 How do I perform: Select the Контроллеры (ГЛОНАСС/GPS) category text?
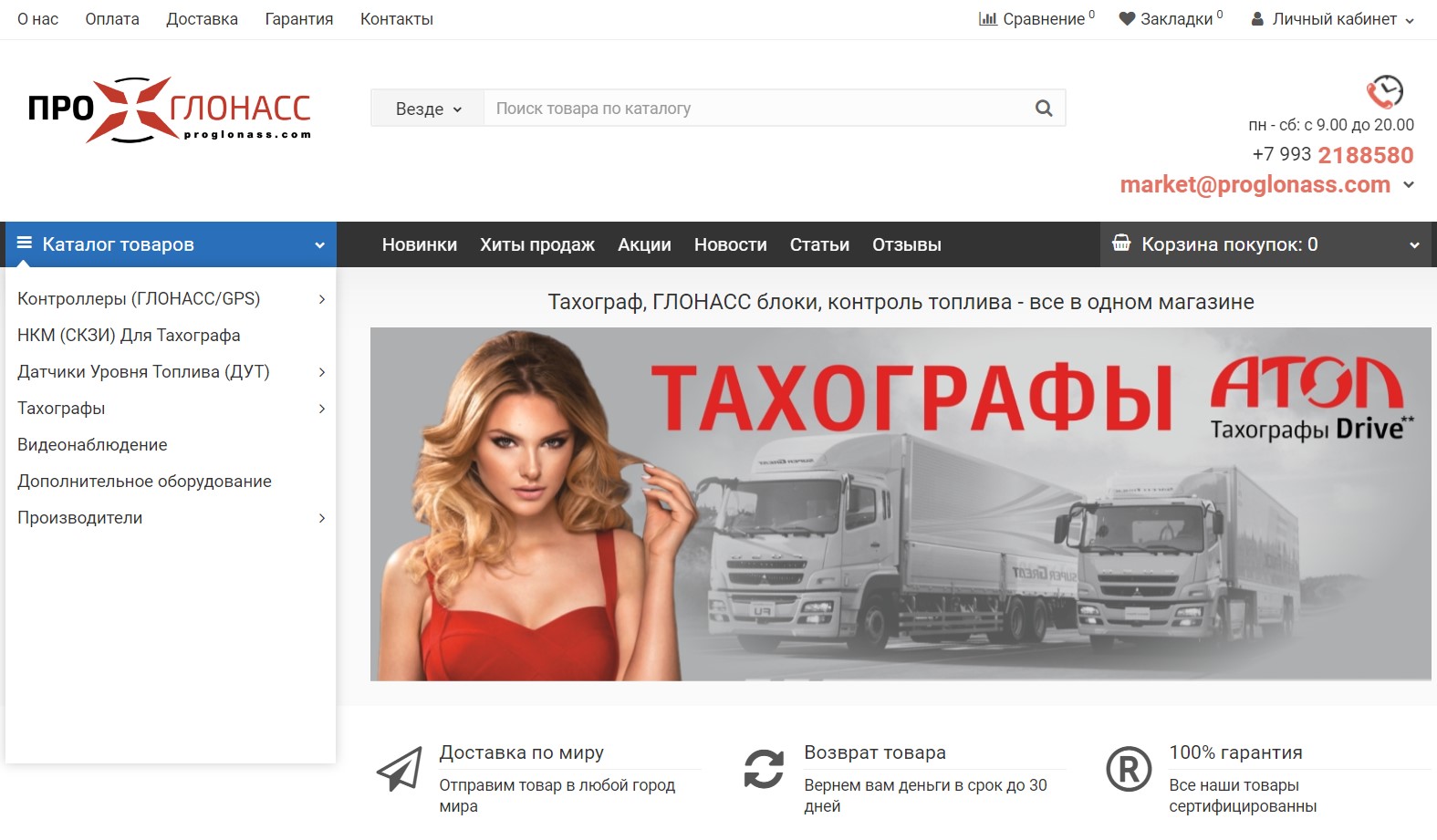139,299
